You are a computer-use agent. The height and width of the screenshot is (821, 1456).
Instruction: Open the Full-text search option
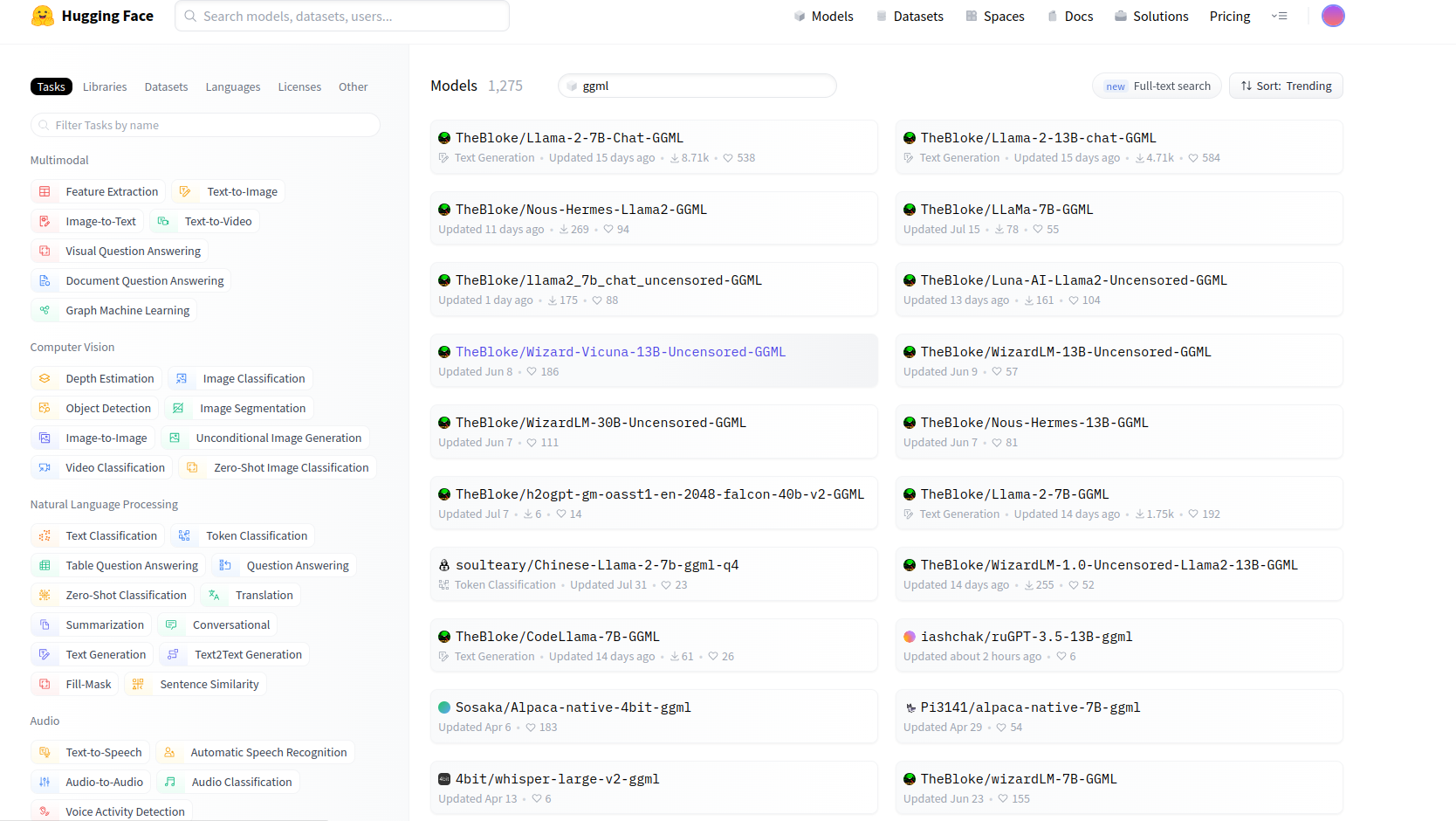point(1157,86)
